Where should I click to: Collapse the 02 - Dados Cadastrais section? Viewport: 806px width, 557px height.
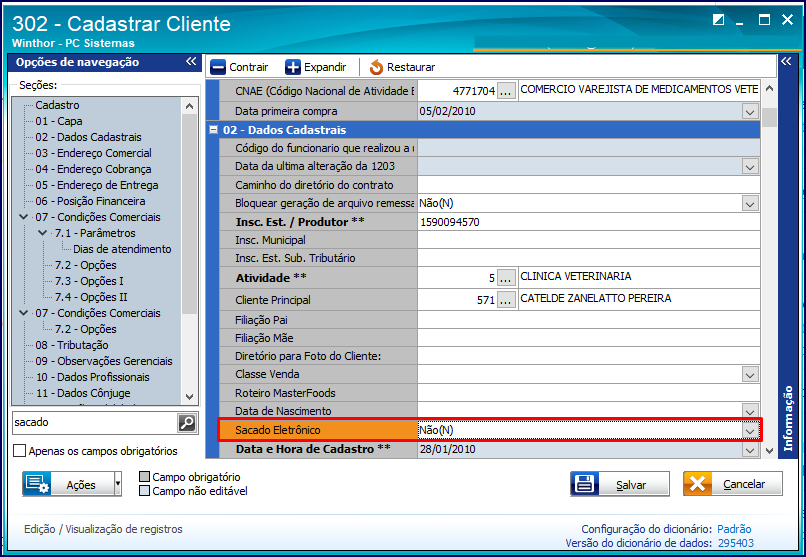[213, 130]
